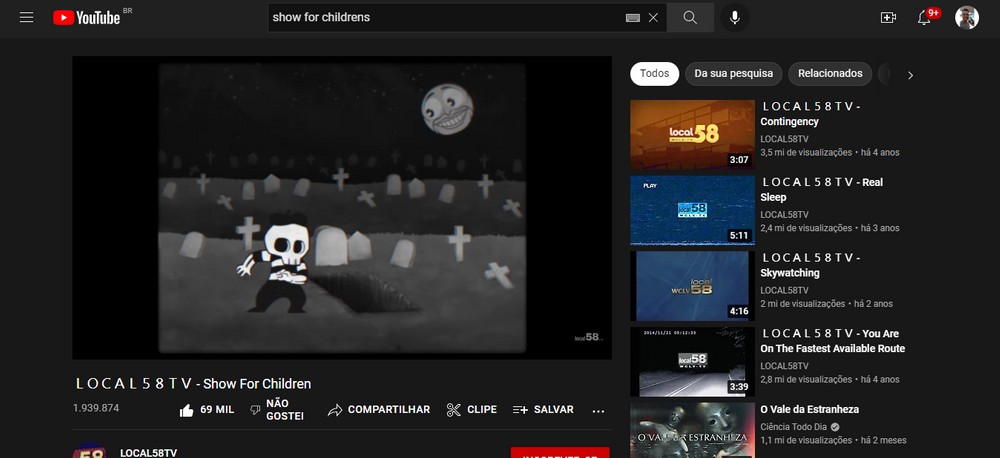Open the account avatar menu
This screenshot has width=1000, height=458.
click(967, 17)
